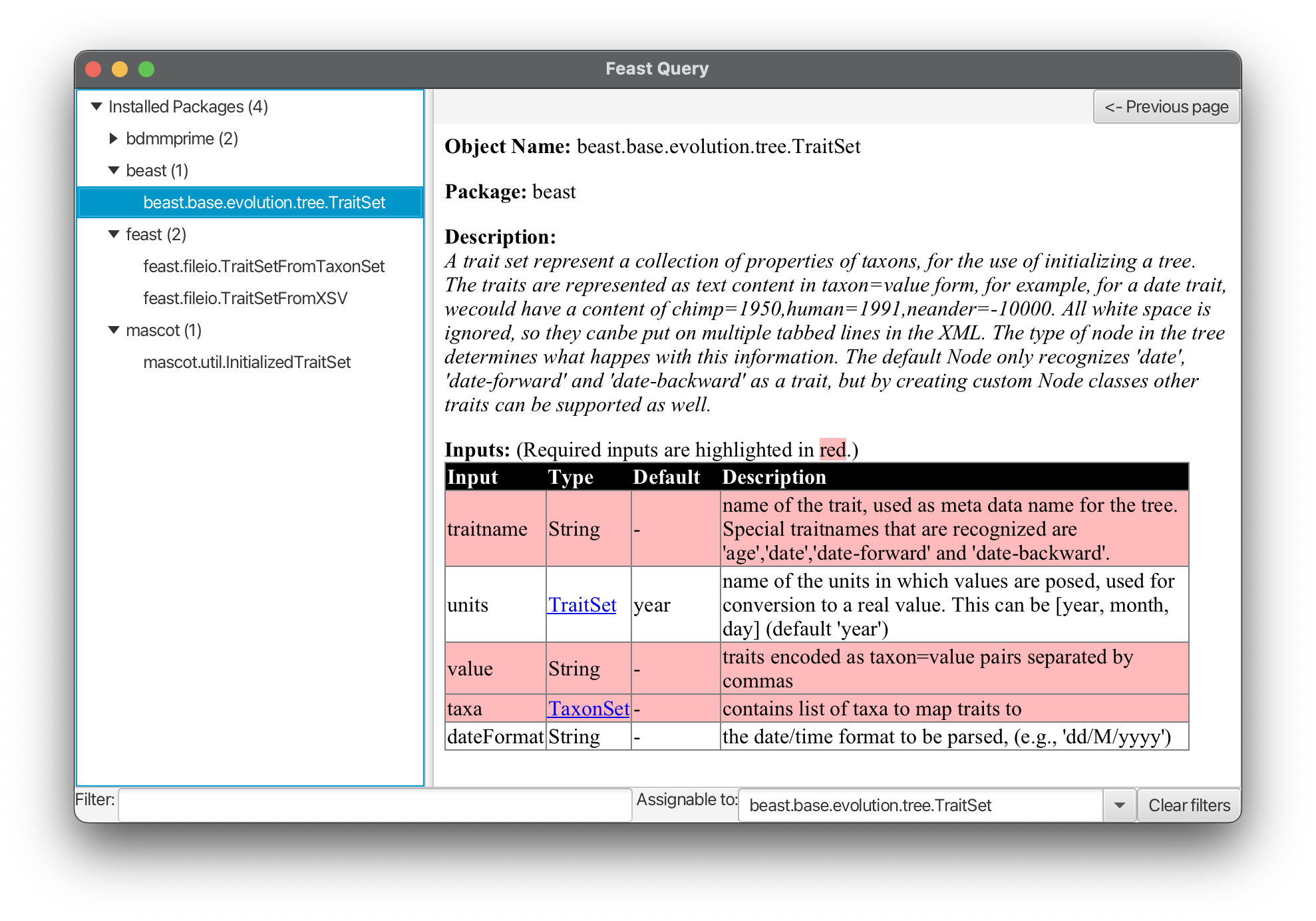Viewport: 1316px width, 921px height.
Task: Click the 'Package: beast' line
Action: (510, 192)
